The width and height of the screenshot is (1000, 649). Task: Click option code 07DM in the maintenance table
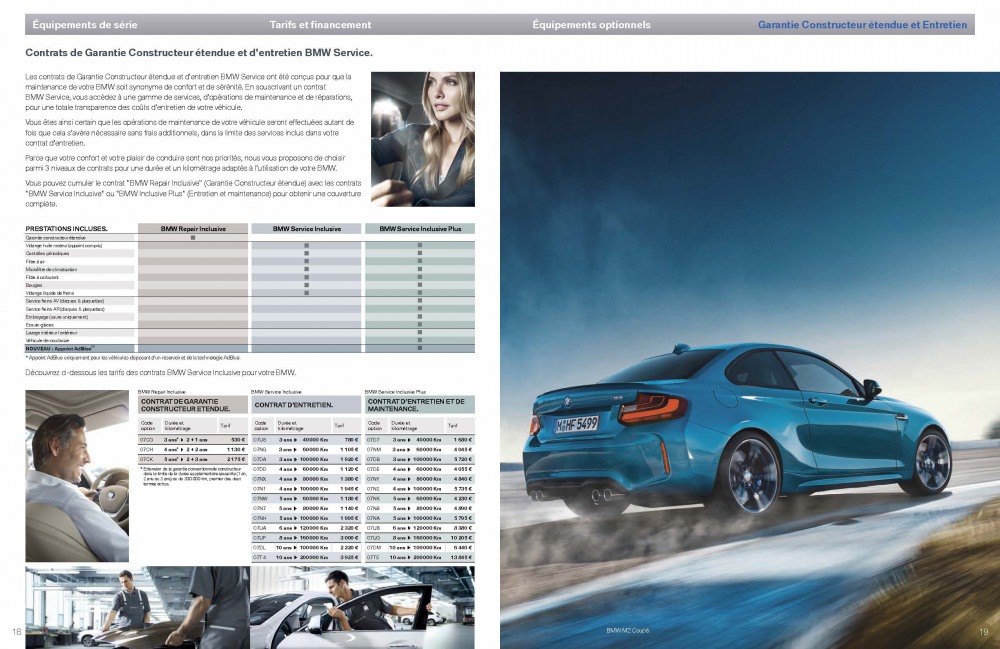[374, 548]
